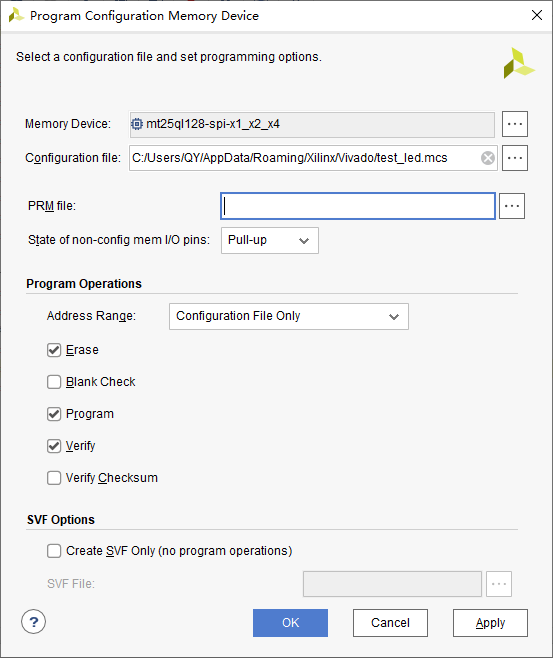
Task: Expand the Pull-up pins state dropdown
Action: 270,240
